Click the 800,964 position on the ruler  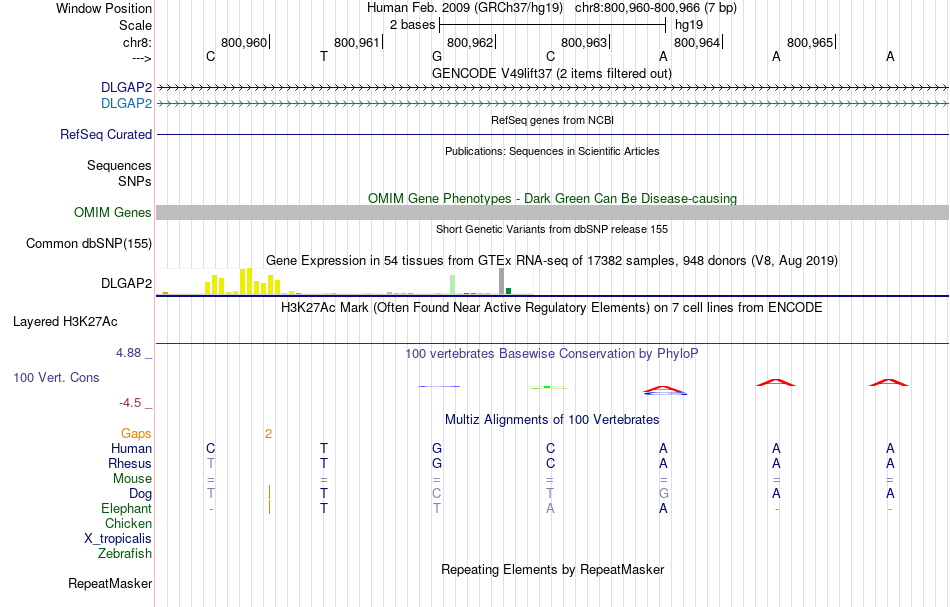point(697,42)
